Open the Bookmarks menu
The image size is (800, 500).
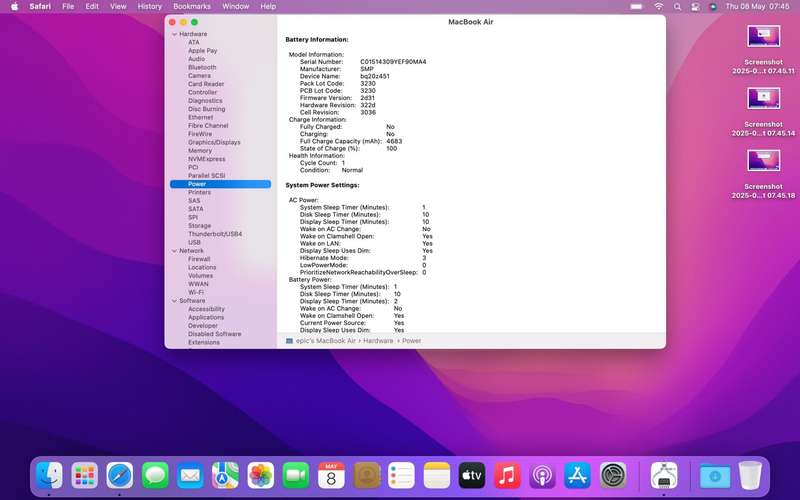coord(192,7)
